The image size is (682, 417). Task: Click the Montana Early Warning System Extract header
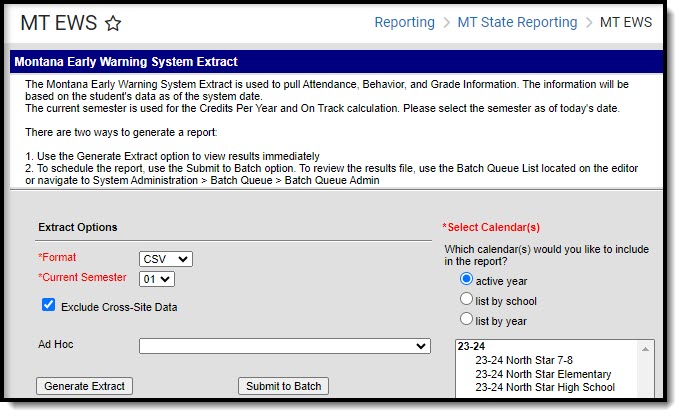click(126, 62)
